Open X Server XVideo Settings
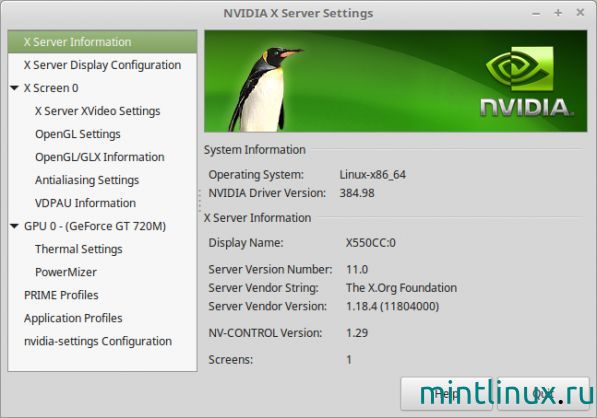597x418 pixels. coord(97,111)
